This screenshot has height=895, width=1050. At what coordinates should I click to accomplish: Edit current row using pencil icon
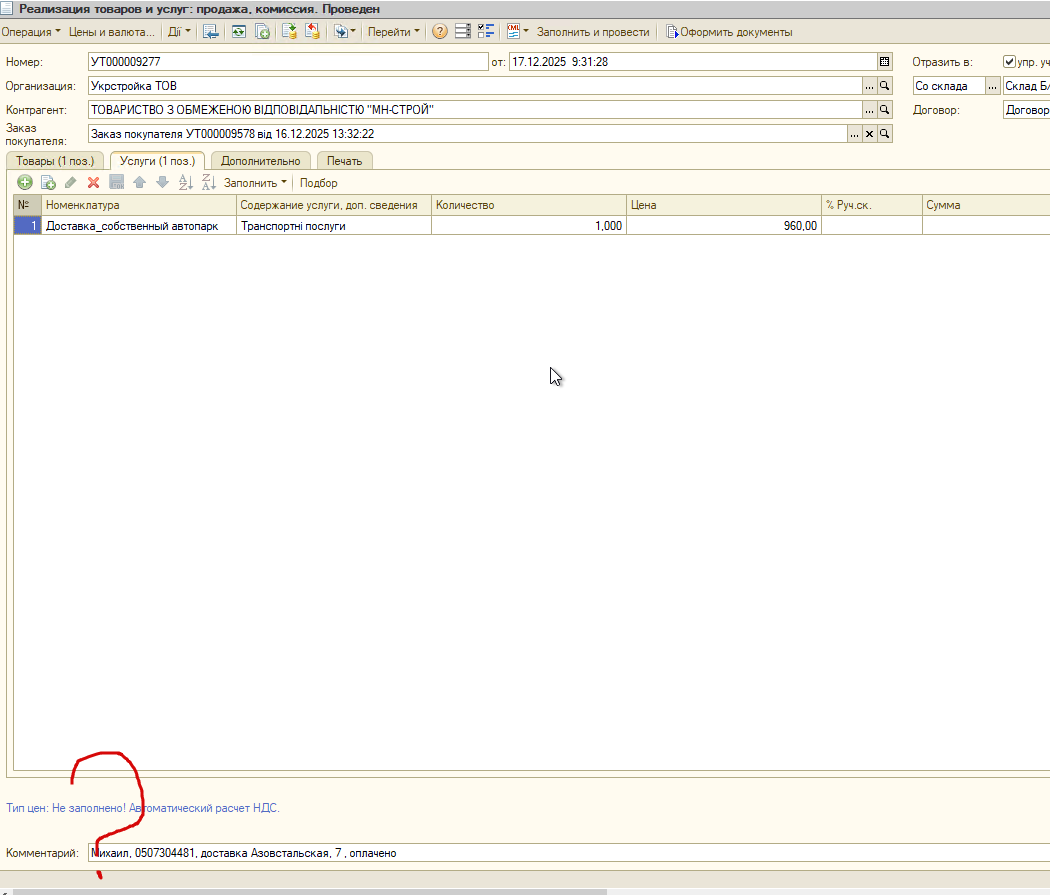click(x=70, y=182)
